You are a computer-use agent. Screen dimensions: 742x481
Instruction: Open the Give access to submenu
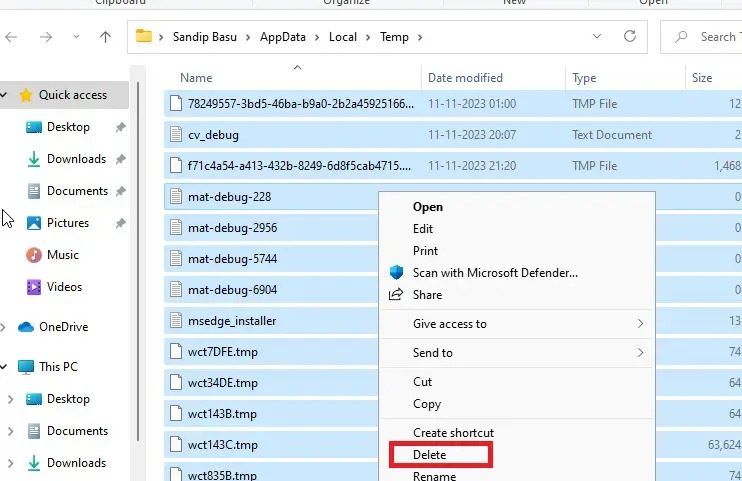517,324
